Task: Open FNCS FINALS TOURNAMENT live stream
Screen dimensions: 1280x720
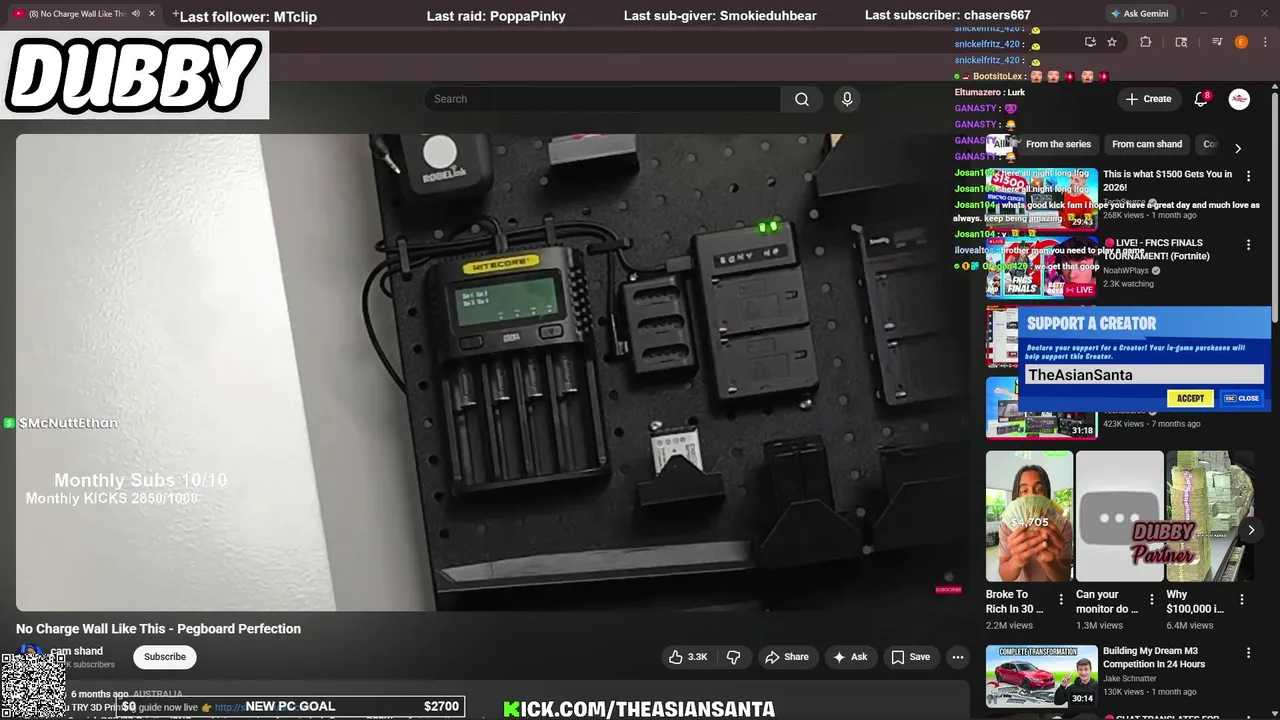Action: 1157,249
